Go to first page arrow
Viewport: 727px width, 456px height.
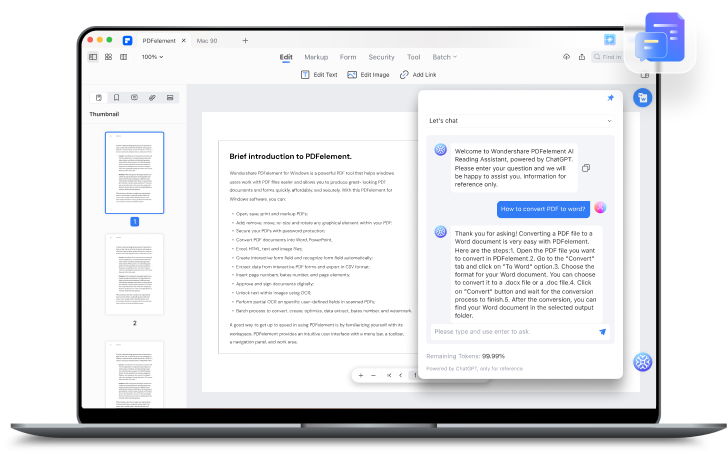coord(389,375)
